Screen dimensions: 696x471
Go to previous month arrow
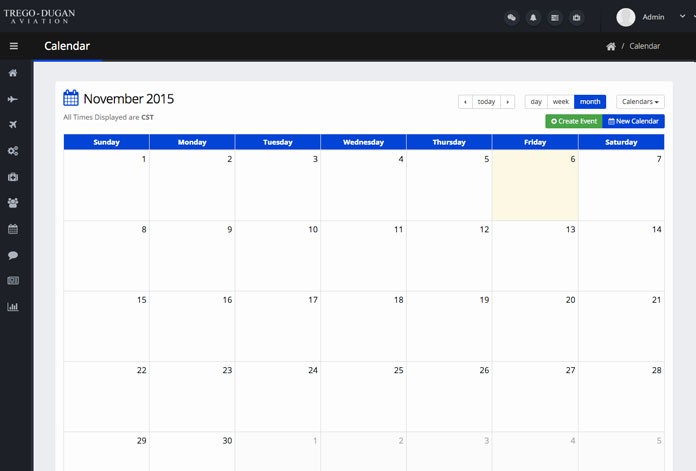coord(465,102)
